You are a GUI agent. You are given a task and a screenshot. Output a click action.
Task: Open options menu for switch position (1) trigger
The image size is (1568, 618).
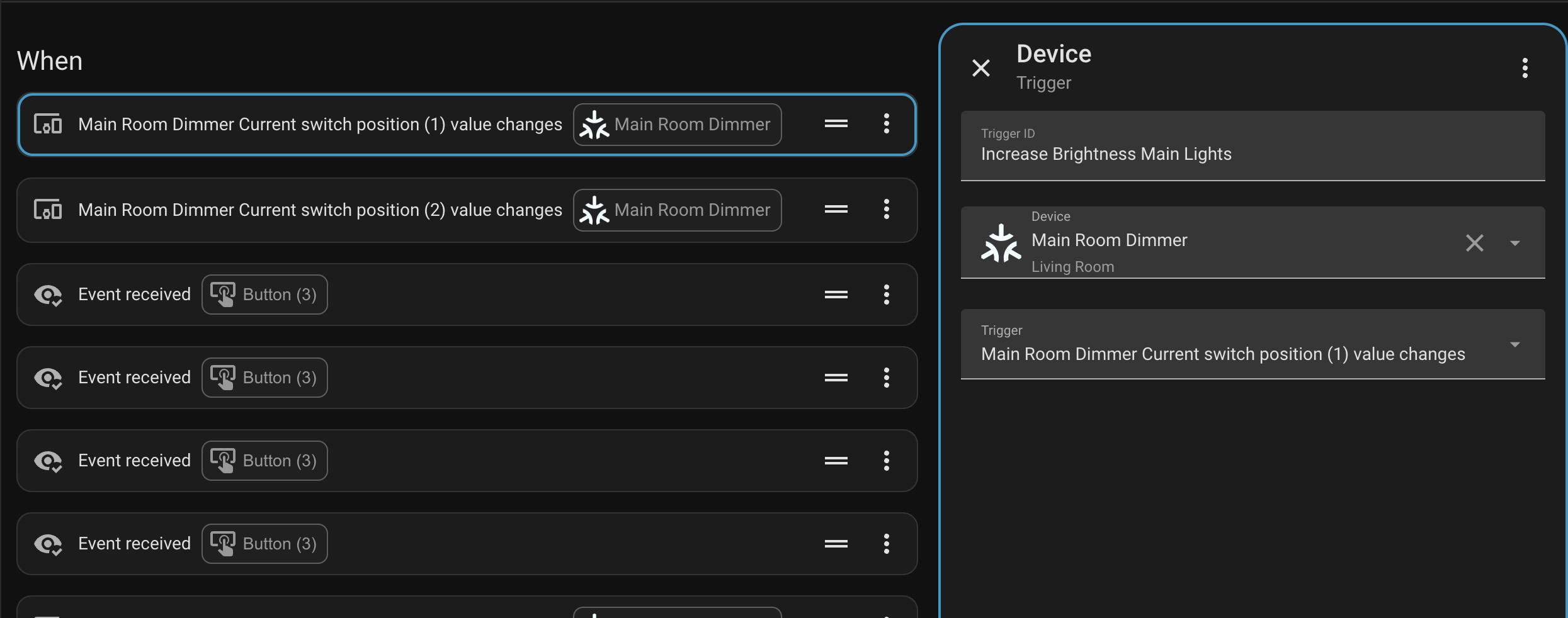tap(886, 124)
